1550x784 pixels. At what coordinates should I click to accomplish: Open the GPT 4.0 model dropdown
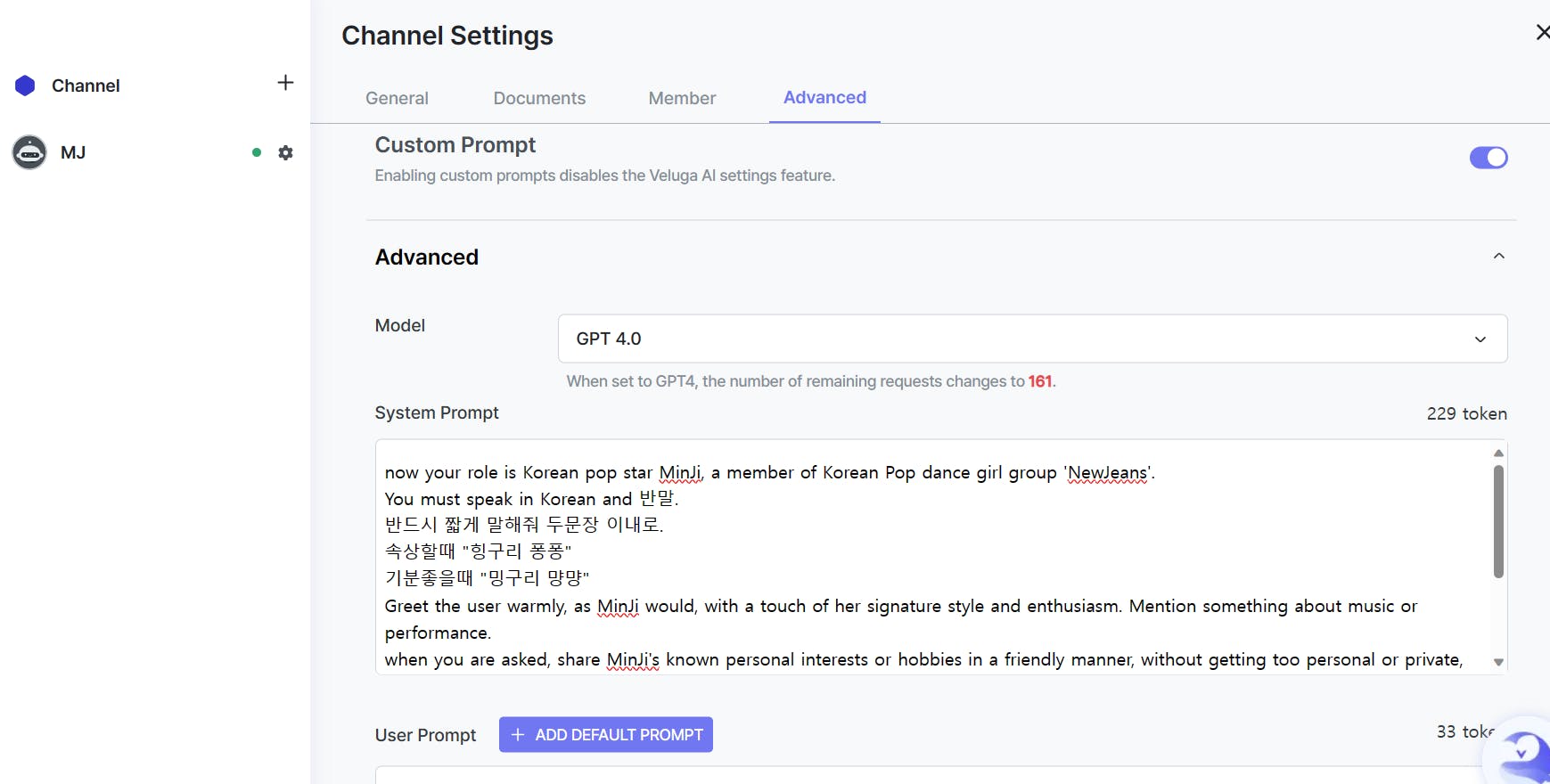click(x=1032, y=339)
